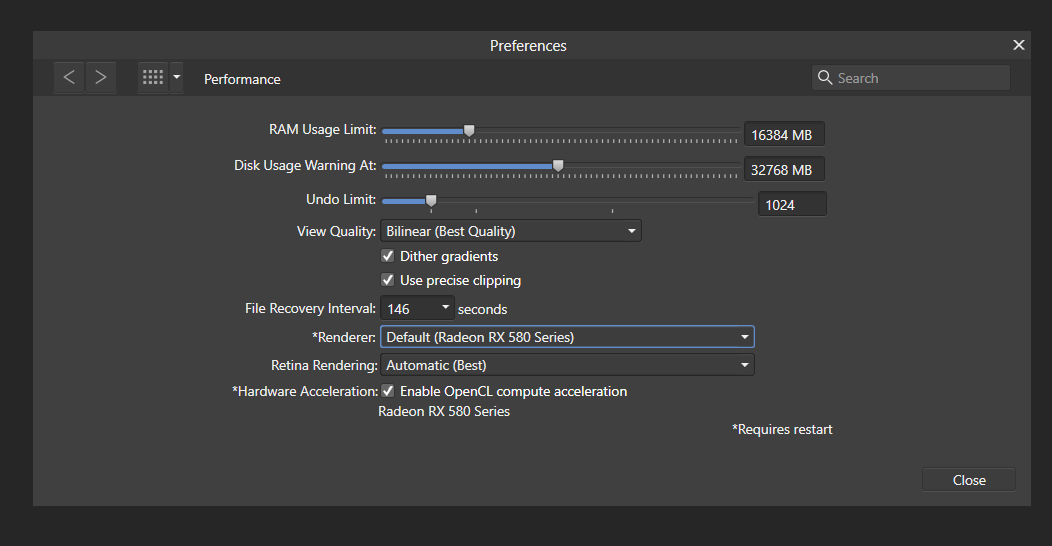Click the RAM Usage Limit value field
1052x546 pixels.
[784, 135]
